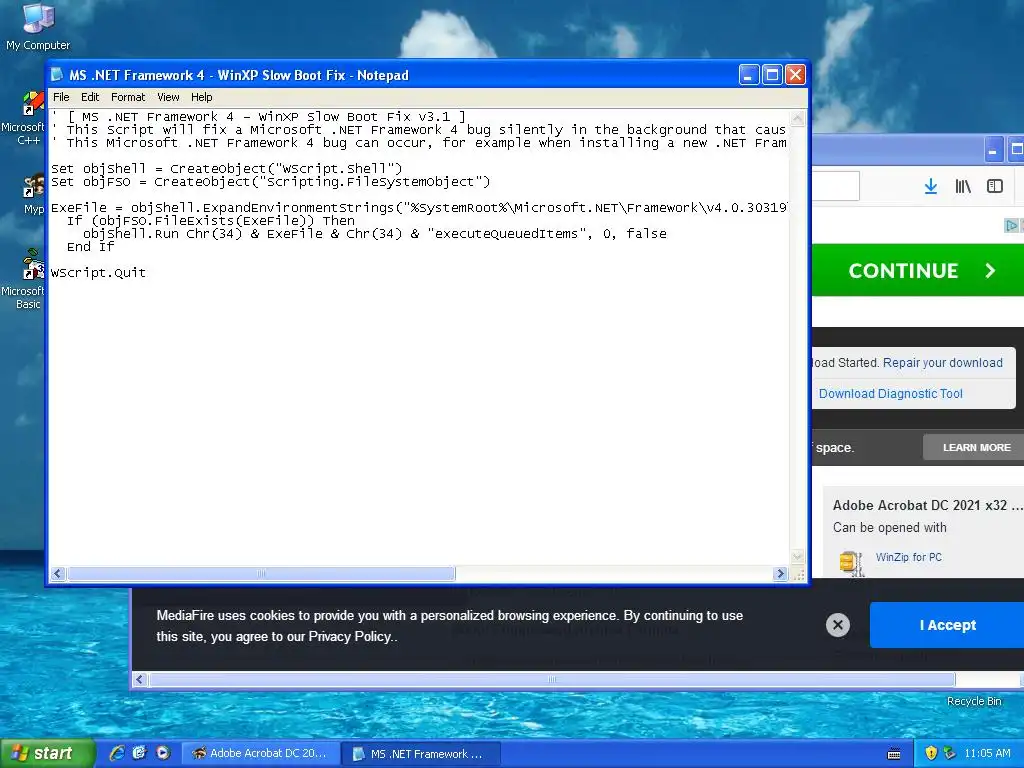Click the LEARN MORE button
The height and width of the screenshot is (768, 1024).
tap(976, 447)
